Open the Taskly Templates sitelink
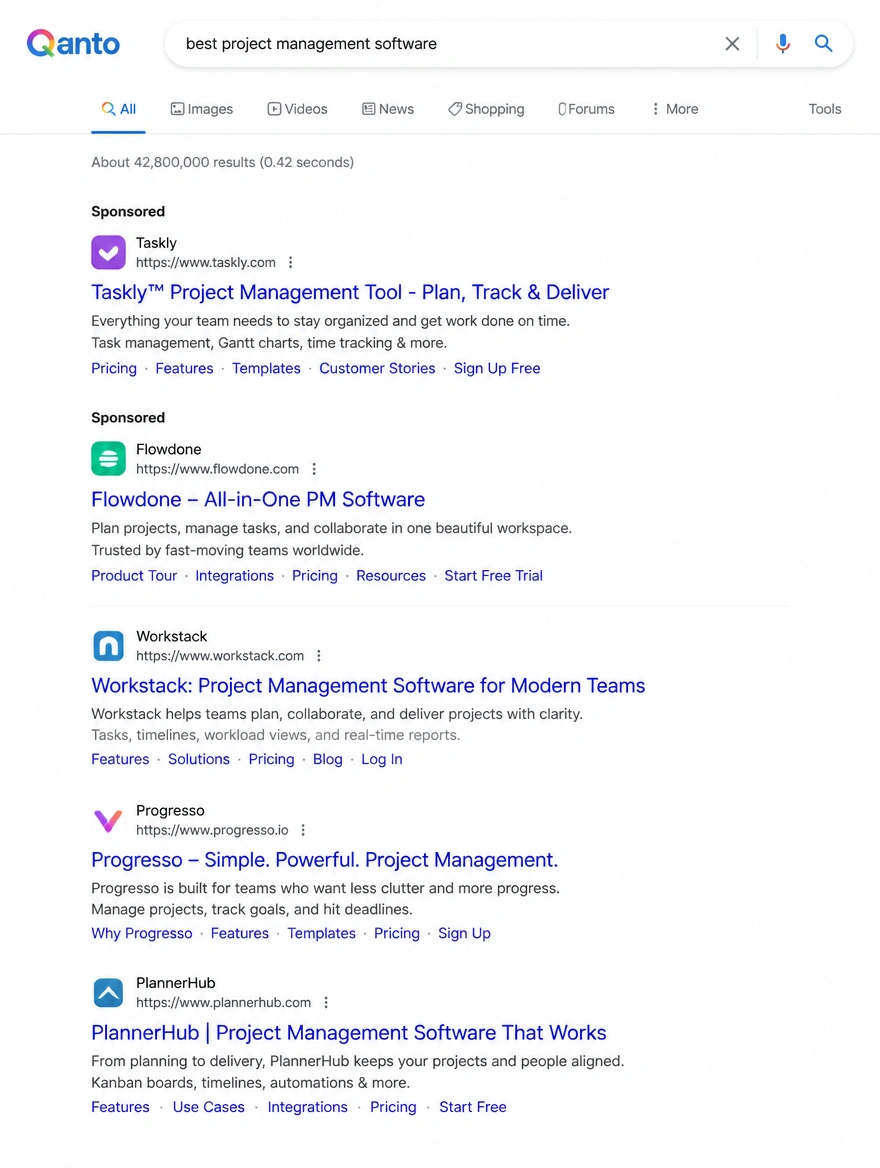 (x=266, y=368)
